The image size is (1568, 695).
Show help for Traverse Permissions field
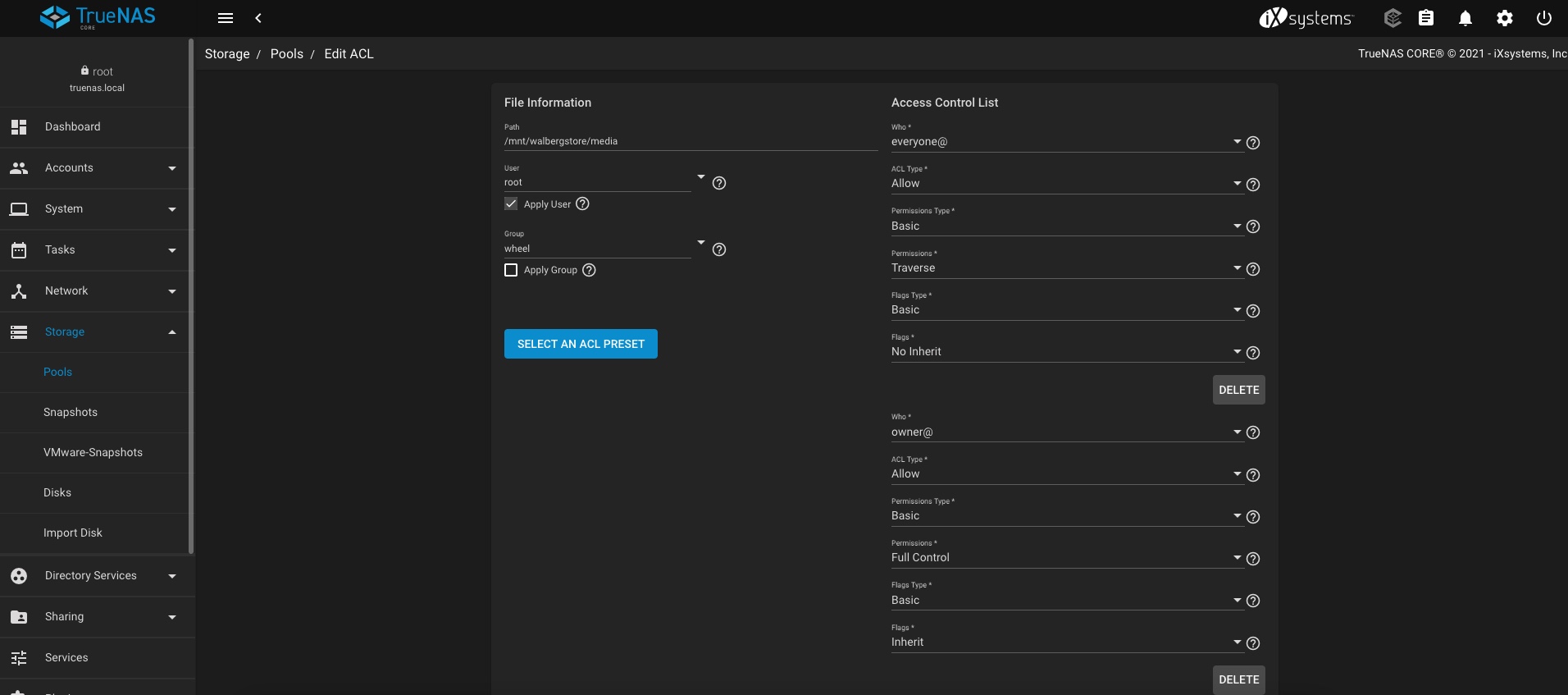coord(1253,269)
